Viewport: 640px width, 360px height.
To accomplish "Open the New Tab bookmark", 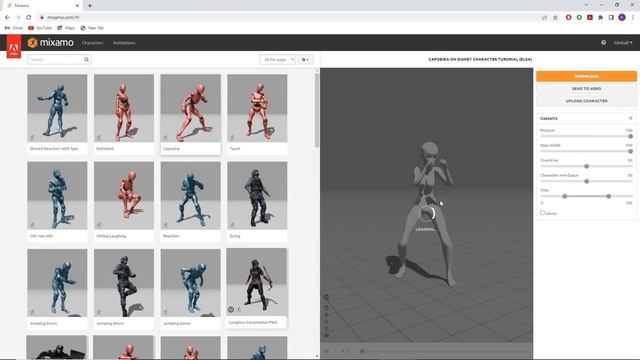I will pos(92,28).
